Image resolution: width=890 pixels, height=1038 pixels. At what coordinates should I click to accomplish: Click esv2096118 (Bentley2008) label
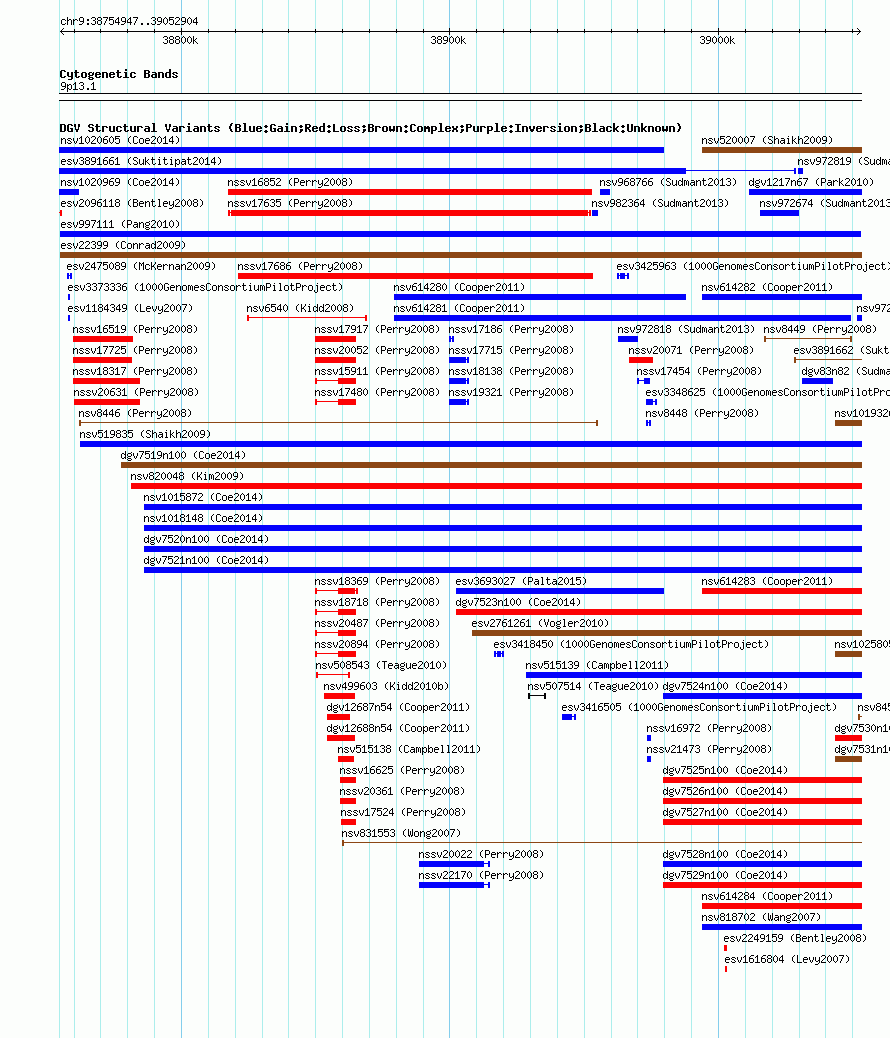pos(132,204)
